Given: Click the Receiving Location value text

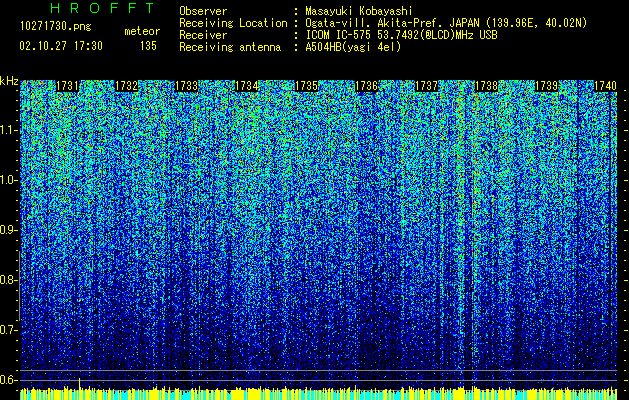Looking at the screenshot, I should point(446,24).
